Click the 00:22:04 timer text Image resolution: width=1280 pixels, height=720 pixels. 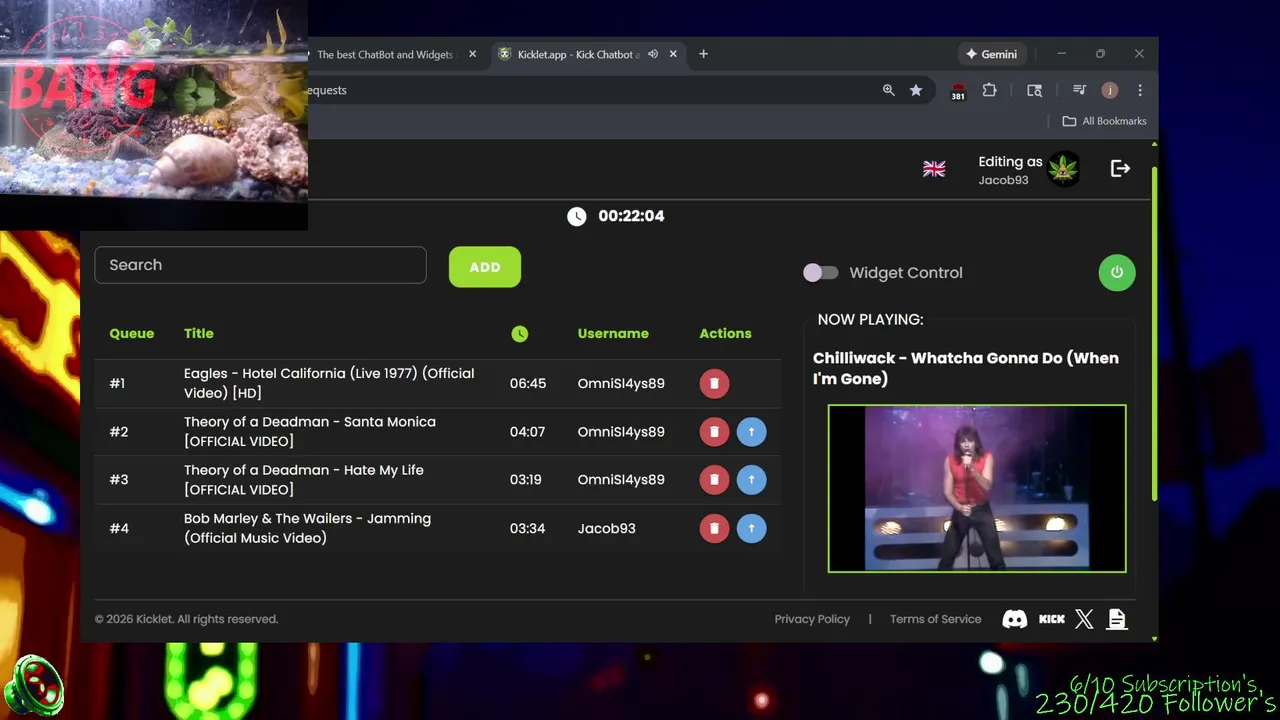pos(631,216)
